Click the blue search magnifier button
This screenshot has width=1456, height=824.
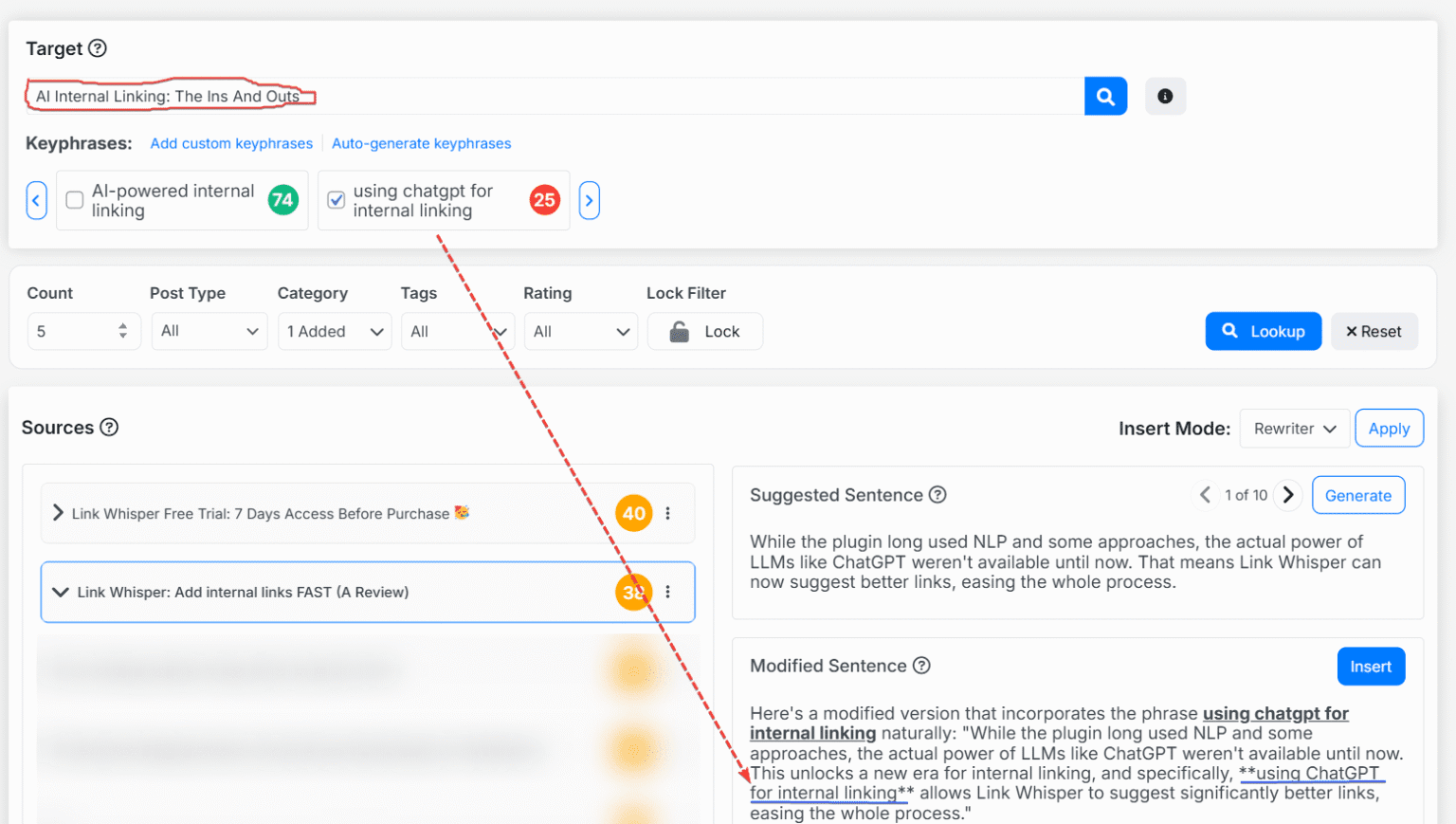(x=1105, y=96)
